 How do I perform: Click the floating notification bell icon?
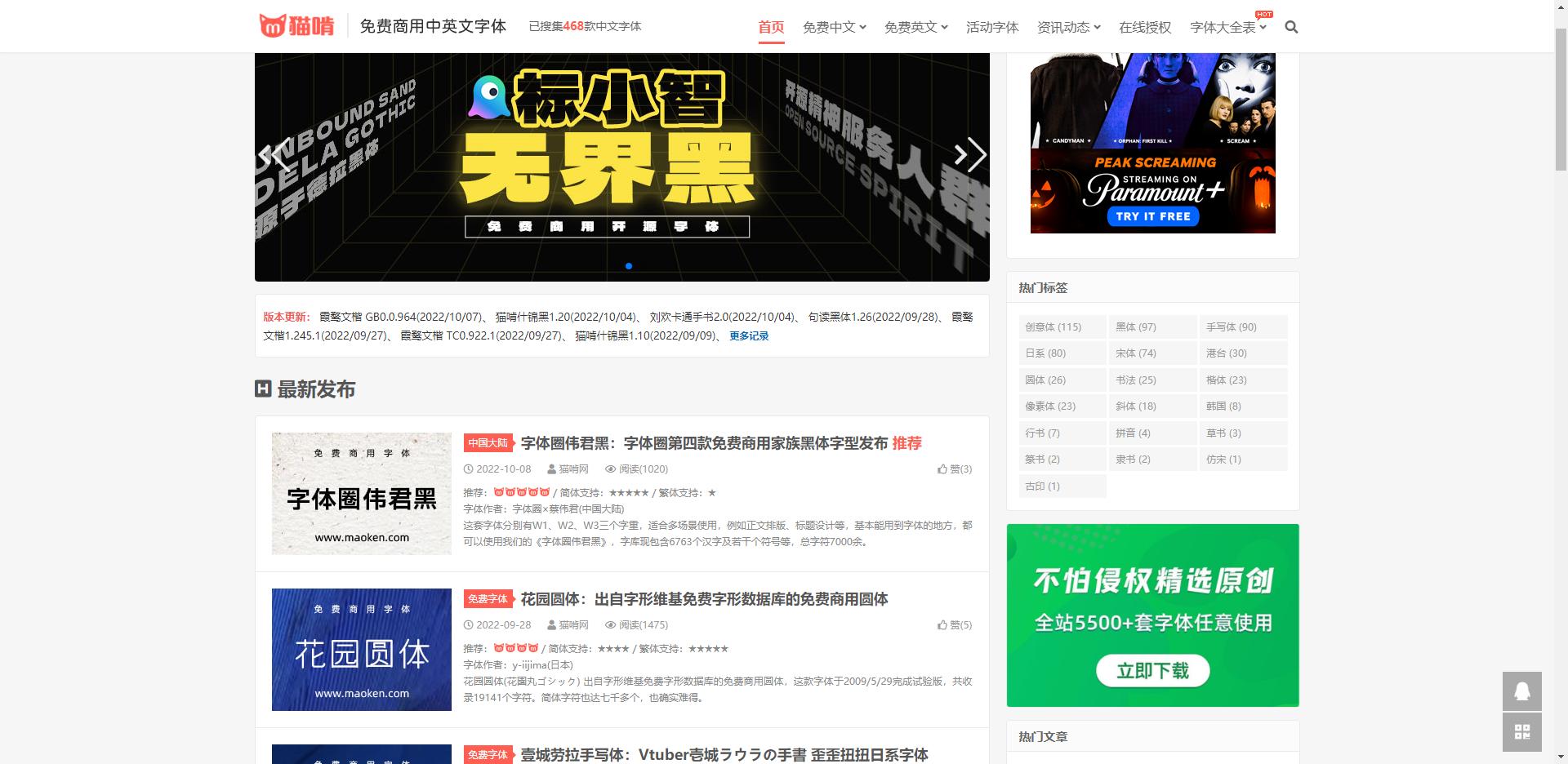[x=1521, y=691]
